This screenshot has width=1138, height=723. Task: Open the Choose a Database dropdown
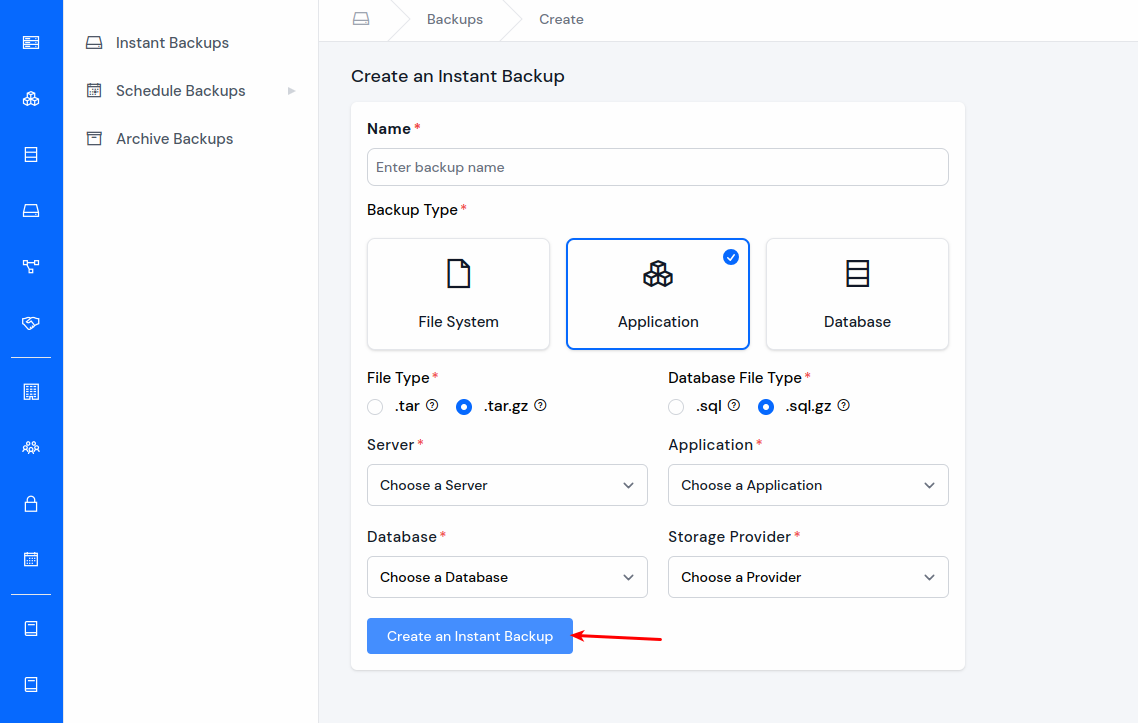pos(507,577)
